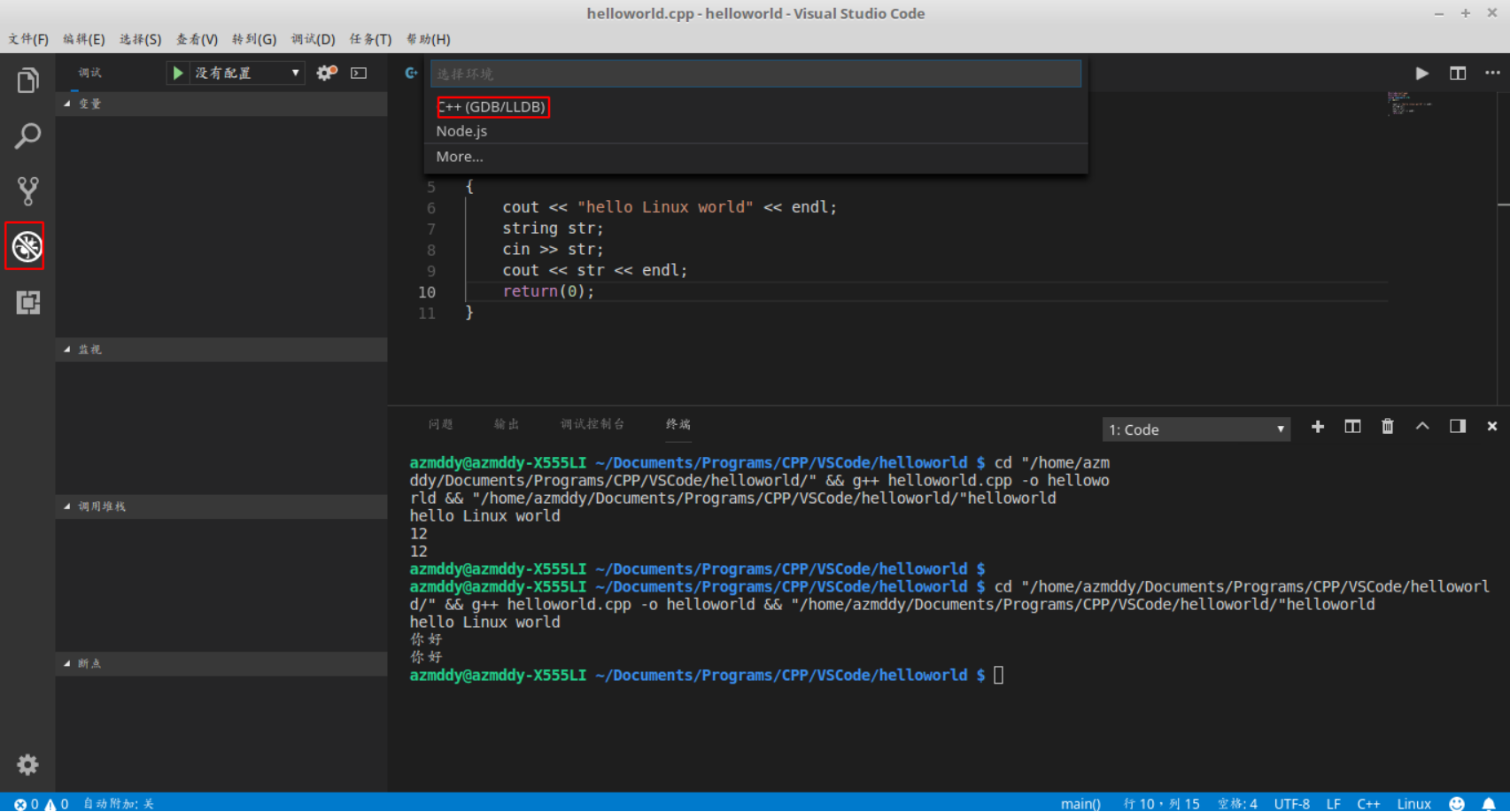Click the return(0); code line
Viewport: 1510px width, 812px height.
pos(548,291)
